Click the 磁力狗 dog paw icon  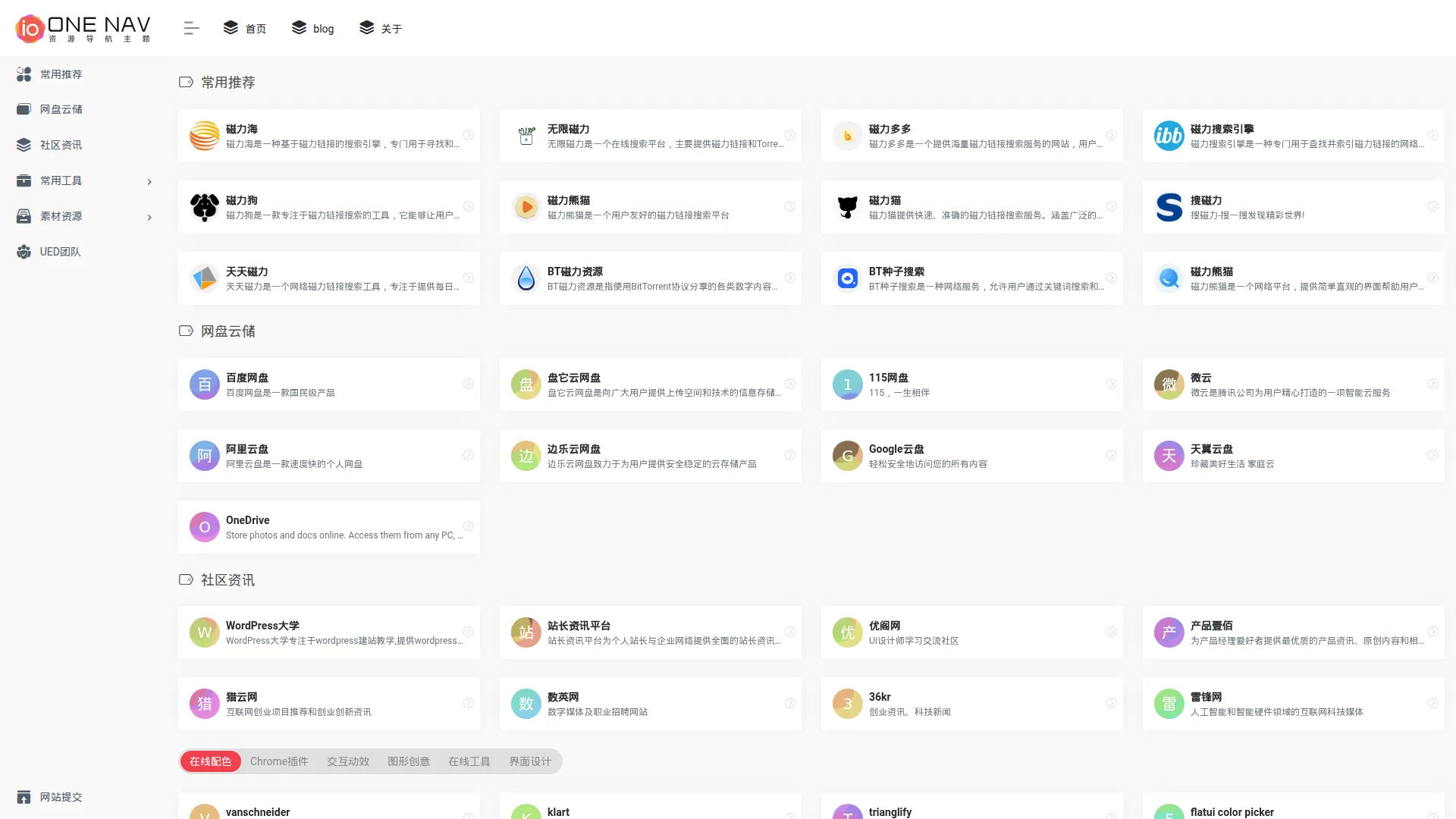pos(204,207)
